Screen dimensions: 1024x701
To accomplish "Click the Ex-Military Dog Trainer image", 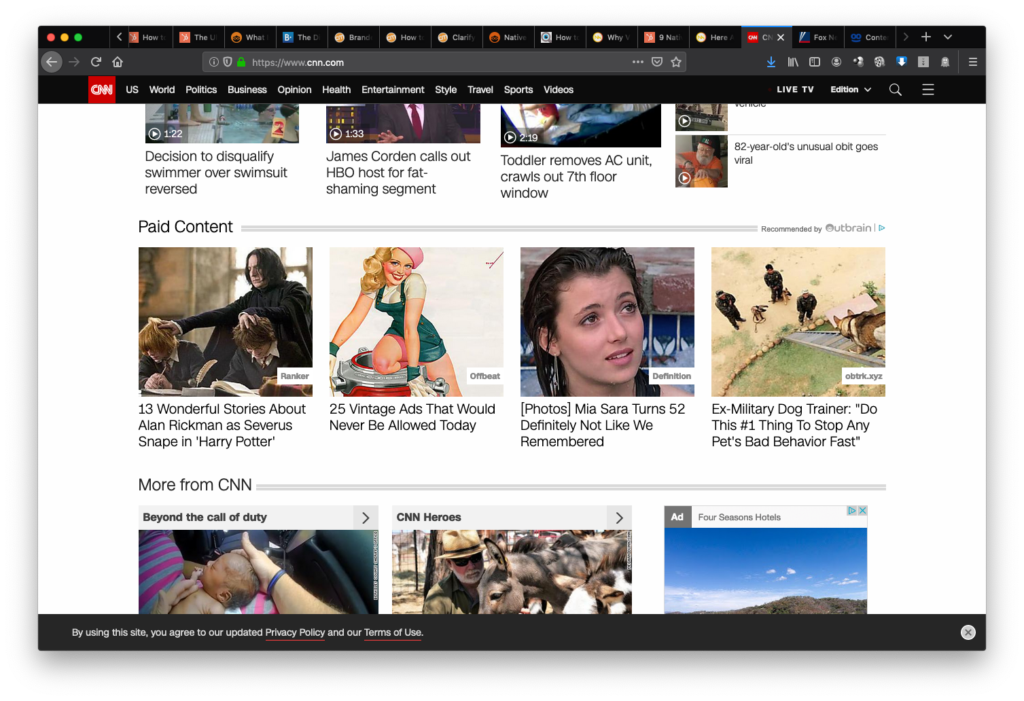I will (798, 321).
